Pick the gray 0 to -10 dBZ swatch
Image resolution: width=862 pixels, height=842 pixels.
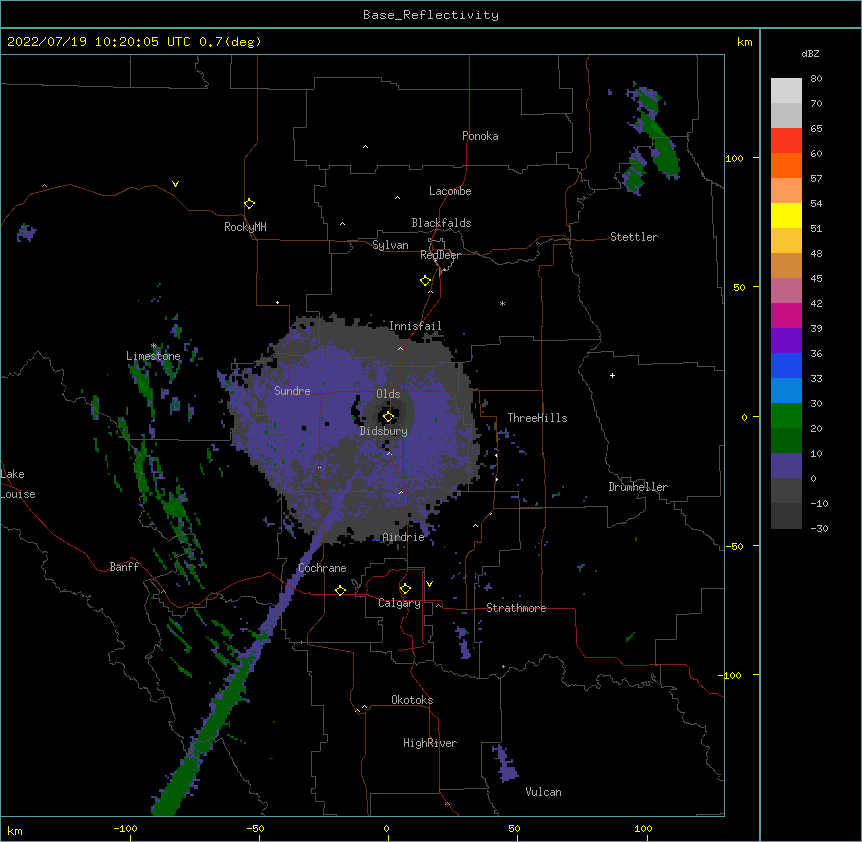point(786,491)
